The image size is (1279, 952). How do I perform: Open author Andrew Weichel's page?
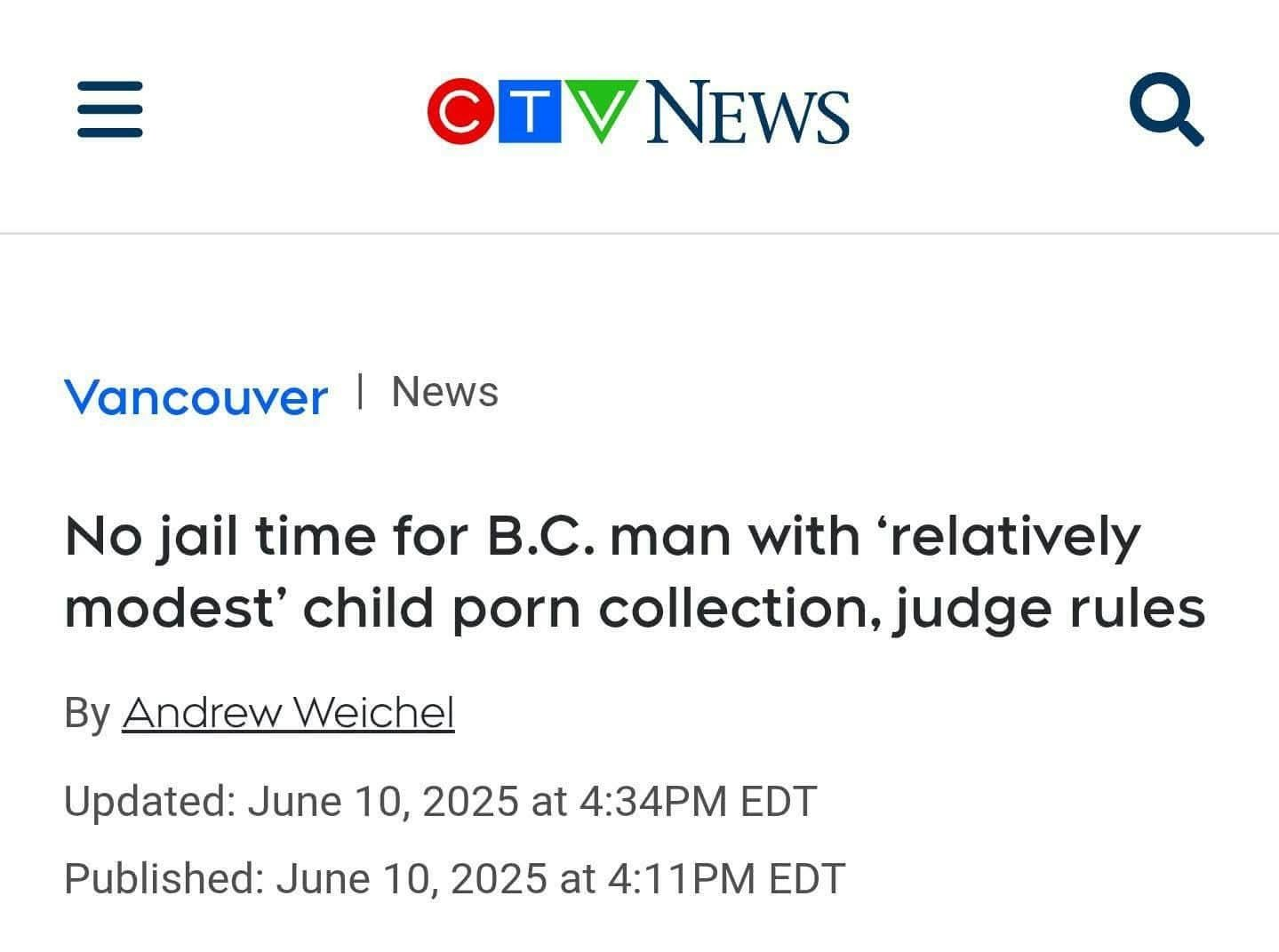(x=288, y=712)
